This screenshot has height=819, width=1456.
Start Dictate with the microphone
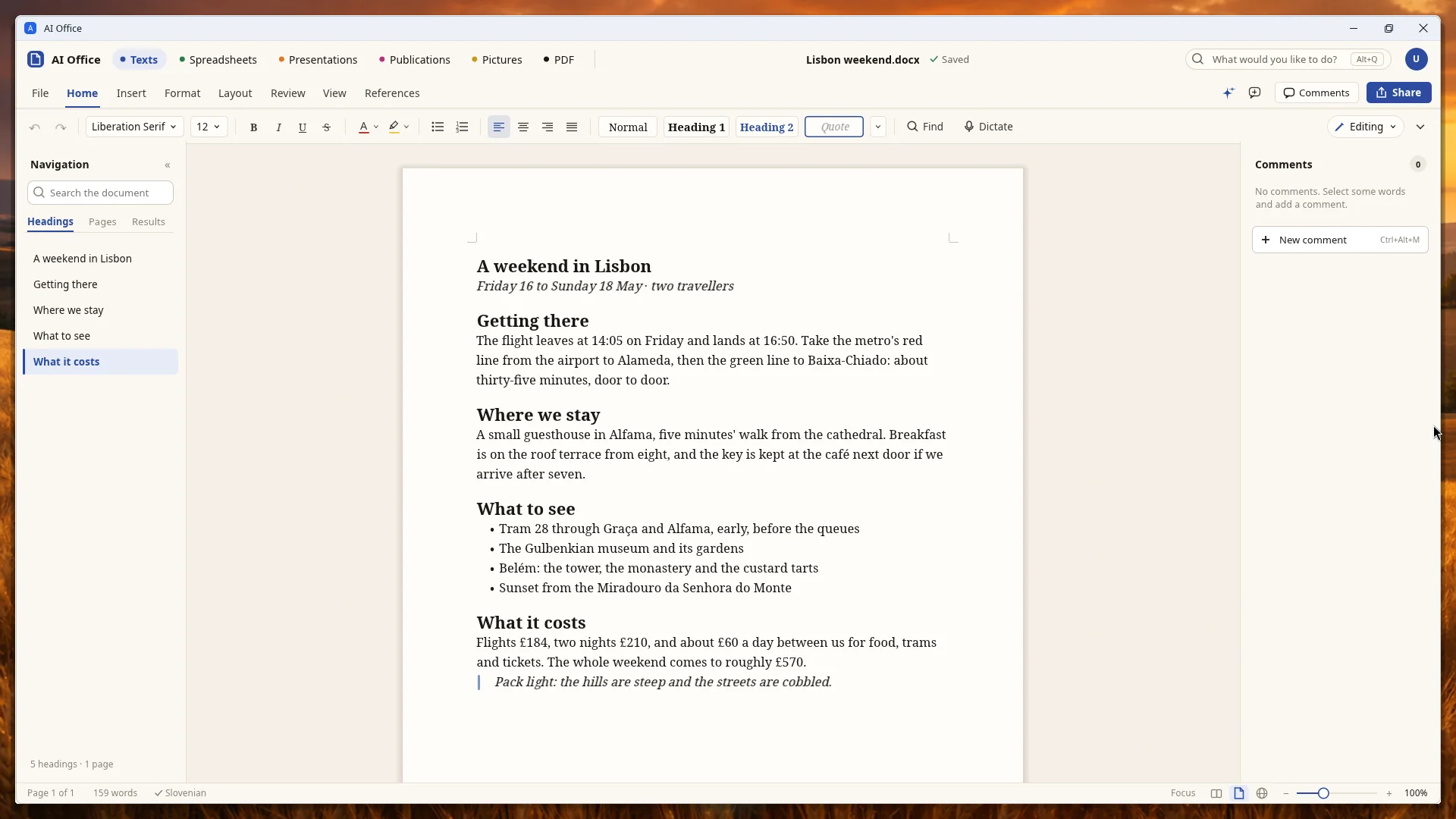(x=988, y=127)
